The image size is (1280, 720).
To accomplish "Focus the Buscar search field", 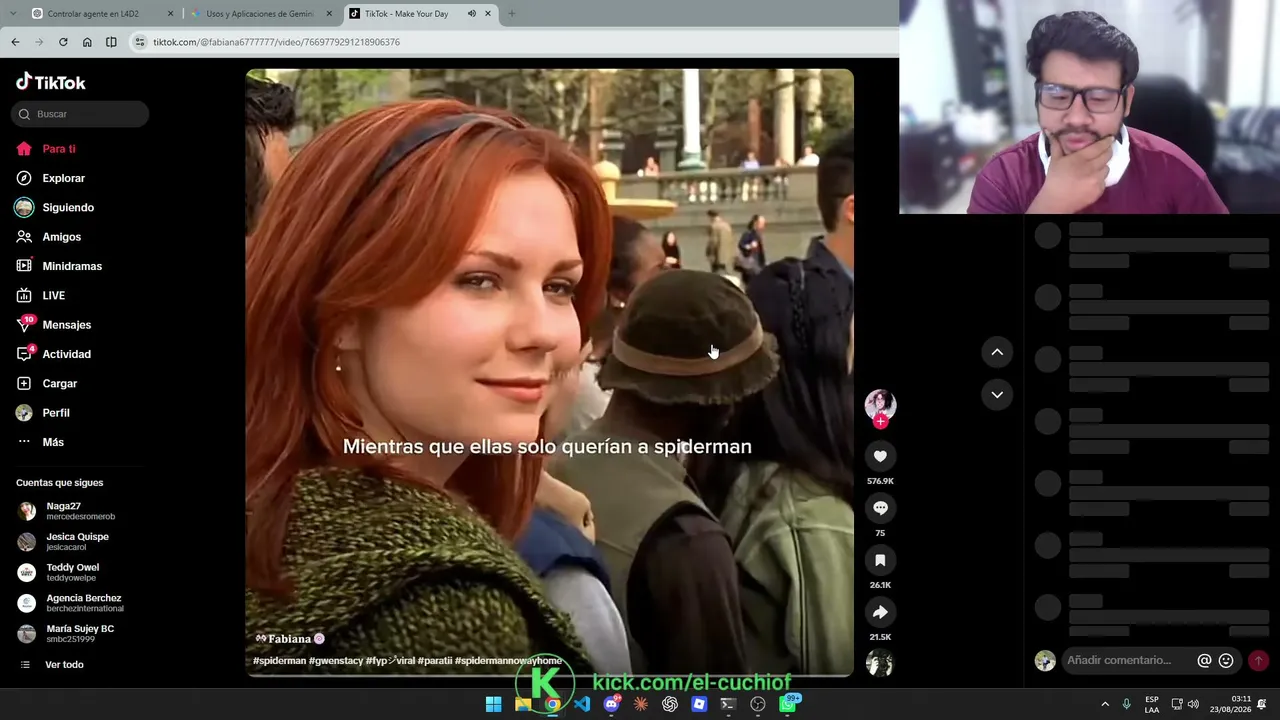I will [80, 114].
